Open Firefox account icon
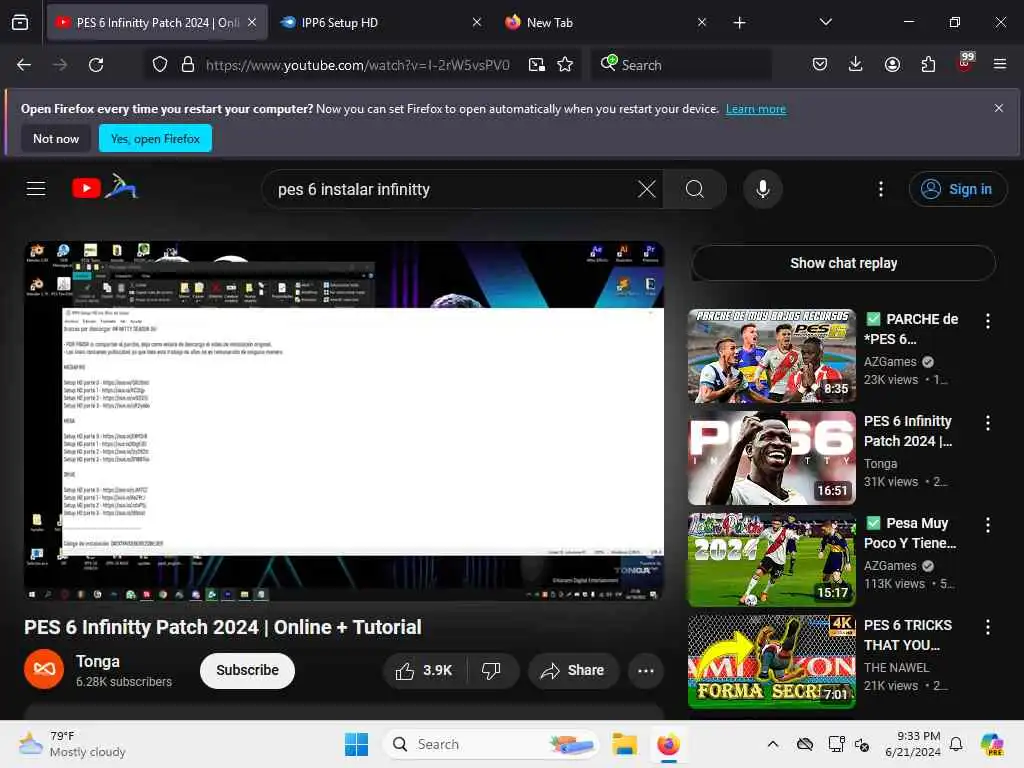1024x768 pixels. 892,64
